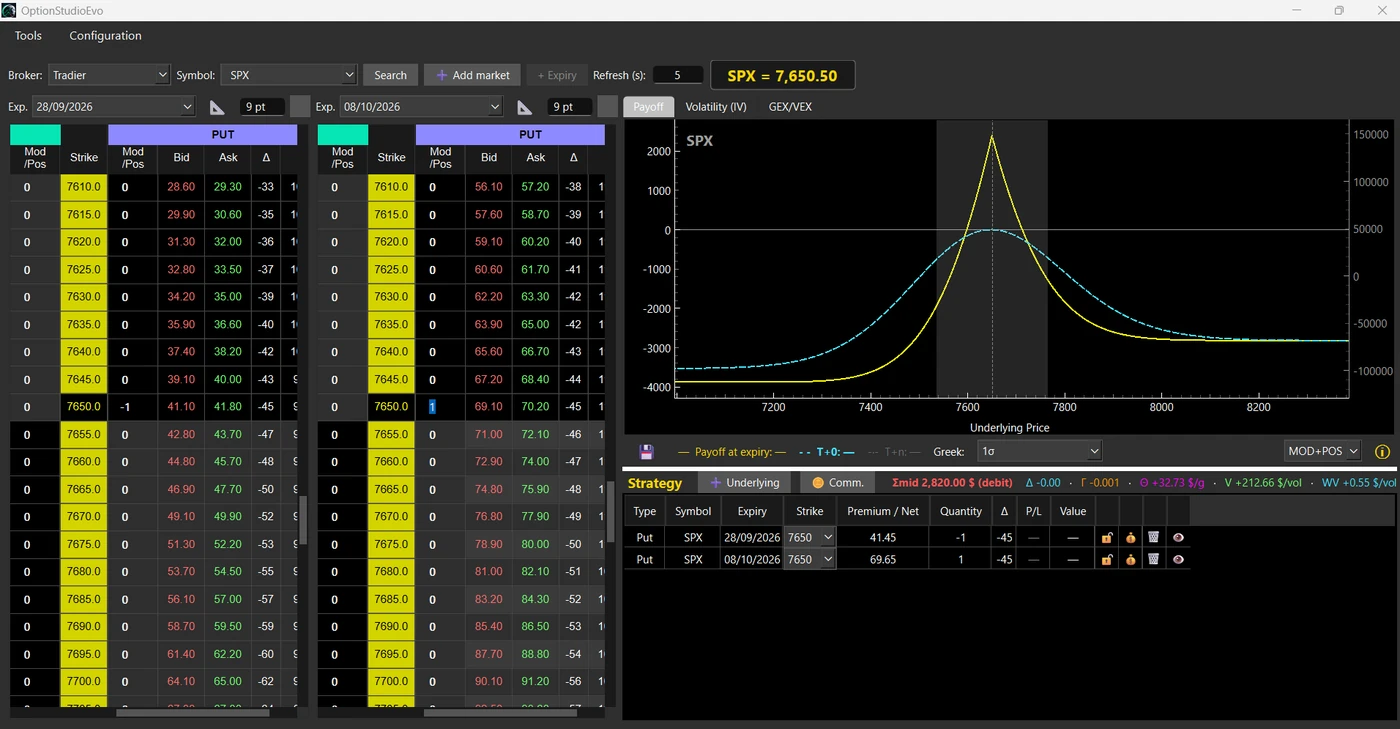
Task: Open the Configuration menu
Action: coord(105,36)
